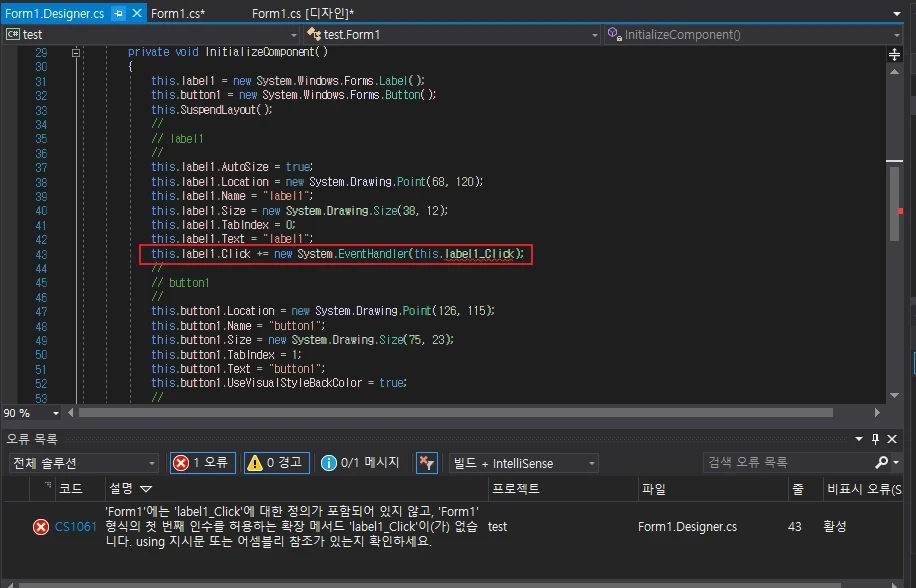Click the 검색 오류 목록 search field
The height and width of the screenshot is (588, 916).
point(785,463)
